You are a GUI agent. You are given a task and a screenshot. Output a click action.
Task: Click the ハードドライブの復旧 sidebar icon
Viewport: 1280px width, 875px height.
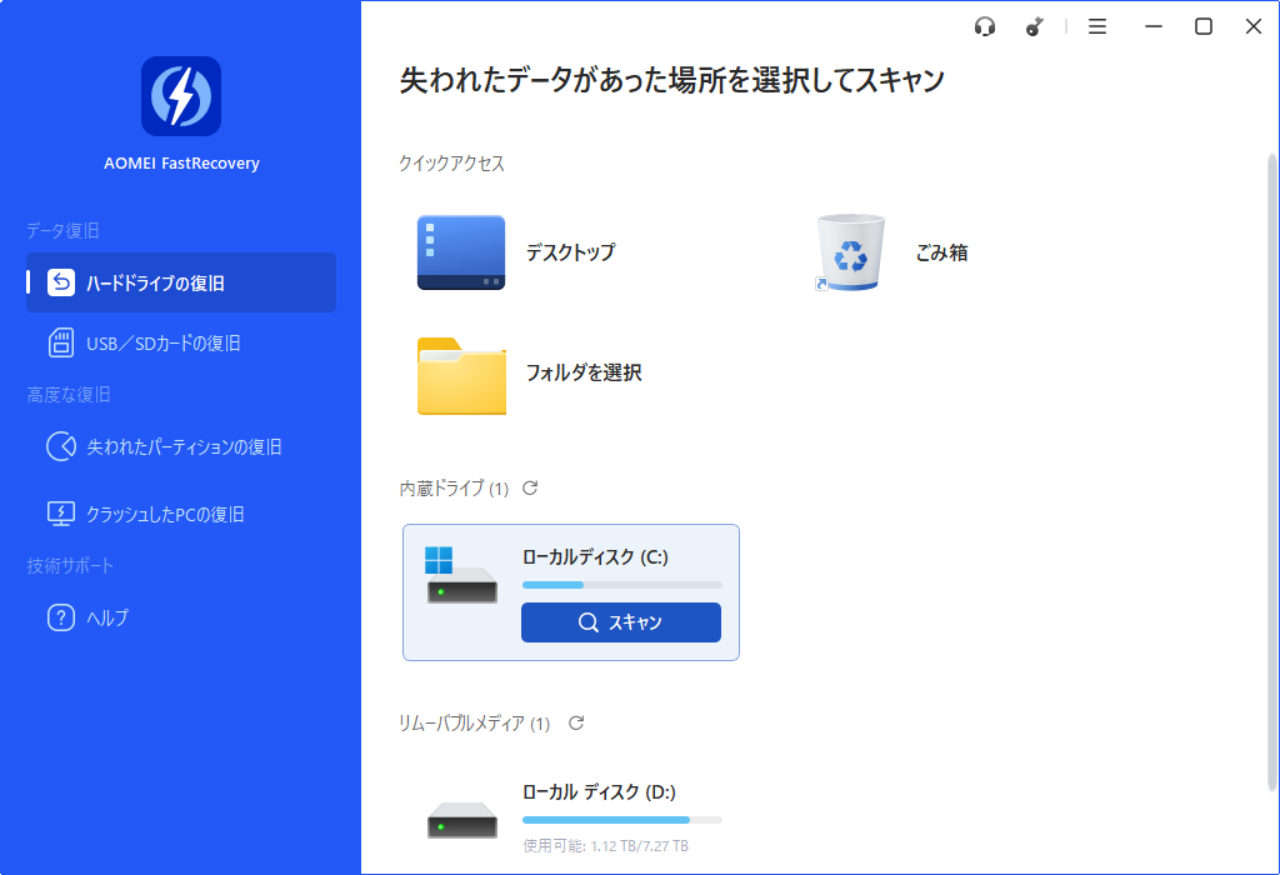(x=61, y=283)
